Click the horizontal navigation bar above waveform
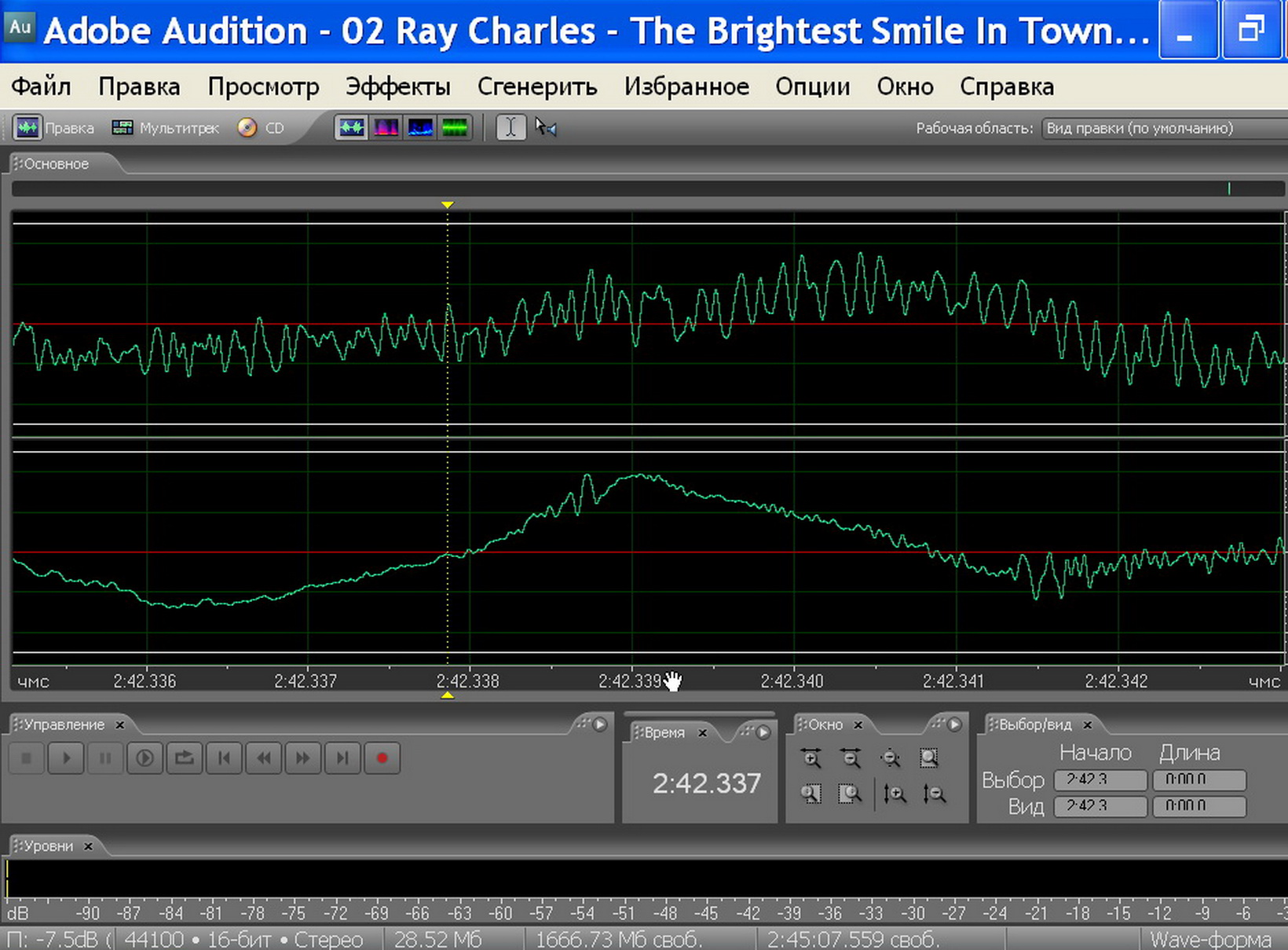 pyautogui.click(x=648, y=189)
